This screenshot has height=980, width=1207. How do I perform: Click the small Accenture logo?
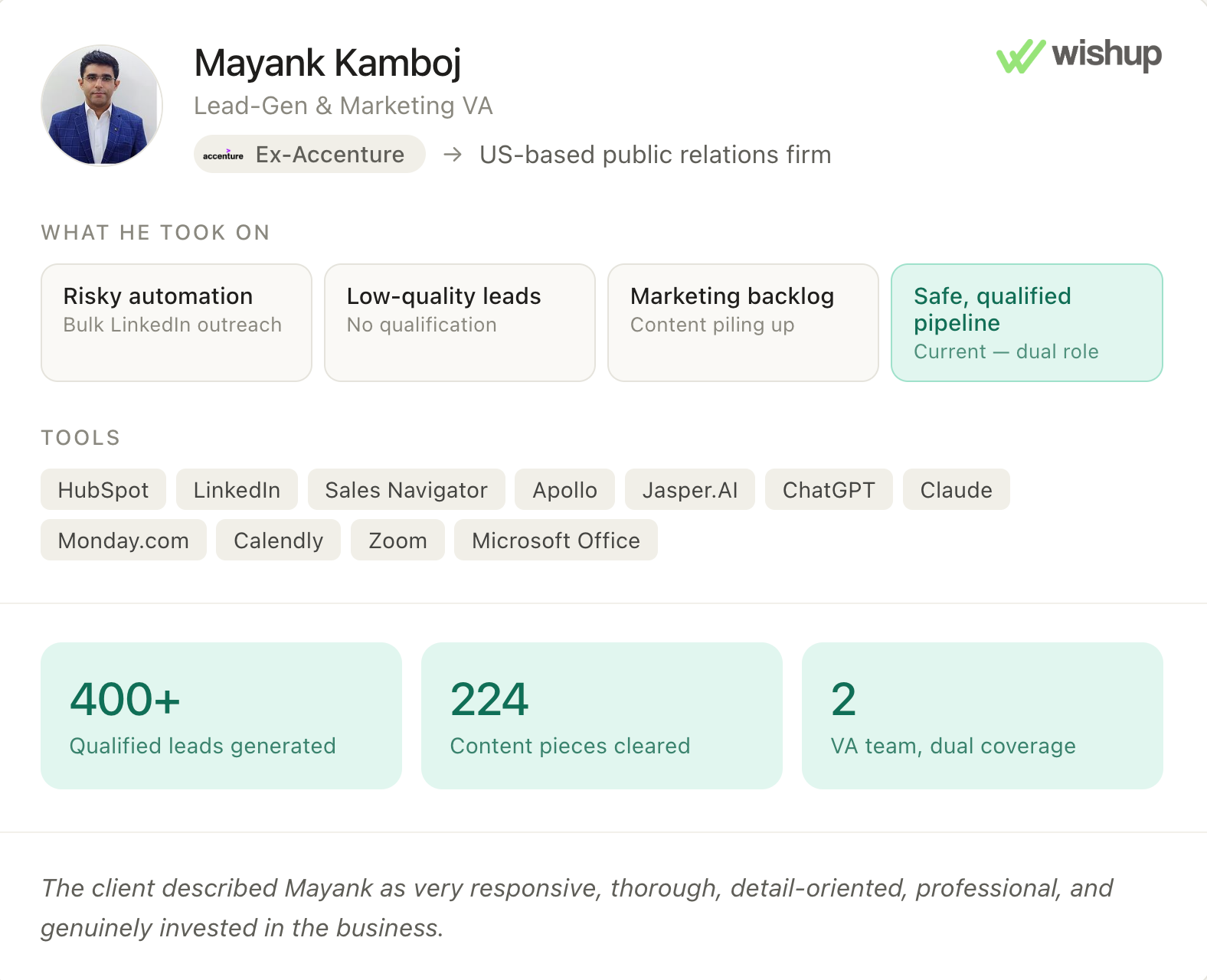tap(223, 155)
